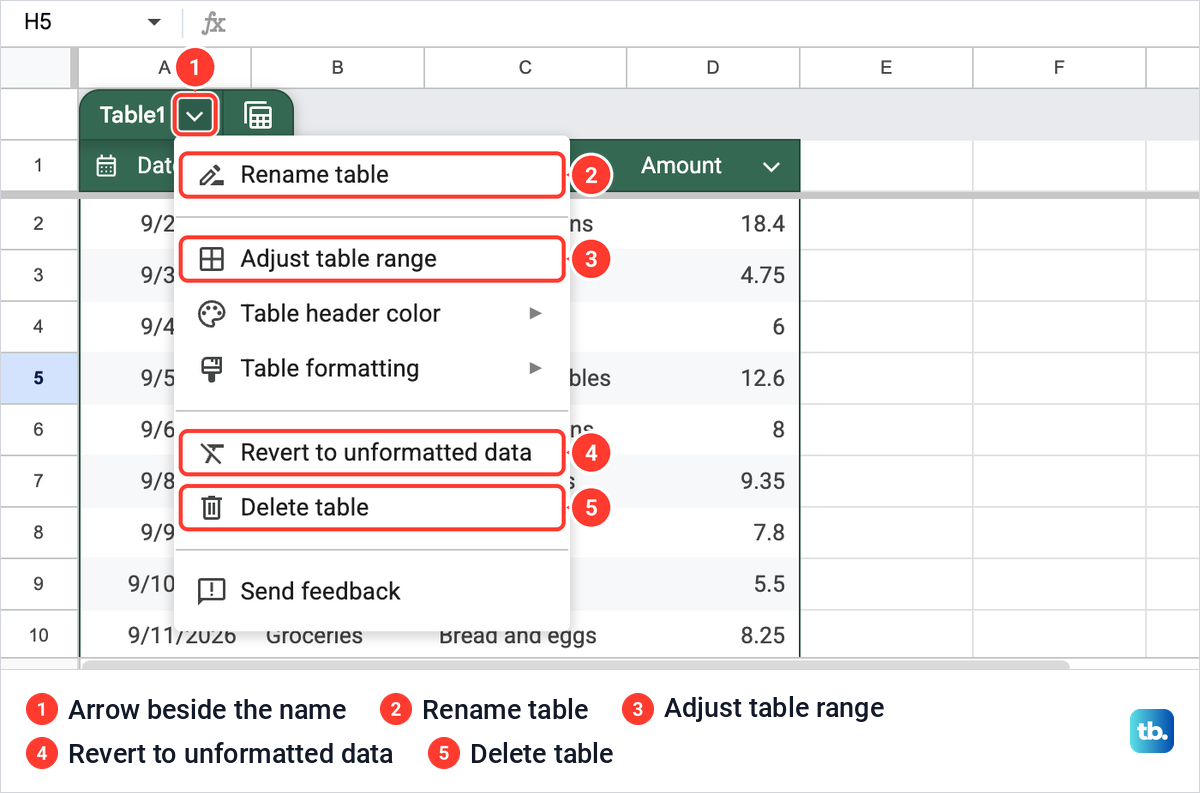This screenshot has width=1200, height=793.
Task: Click the calendar icon in the Date header
Action: pyautogui.click(x=106, y=166)
